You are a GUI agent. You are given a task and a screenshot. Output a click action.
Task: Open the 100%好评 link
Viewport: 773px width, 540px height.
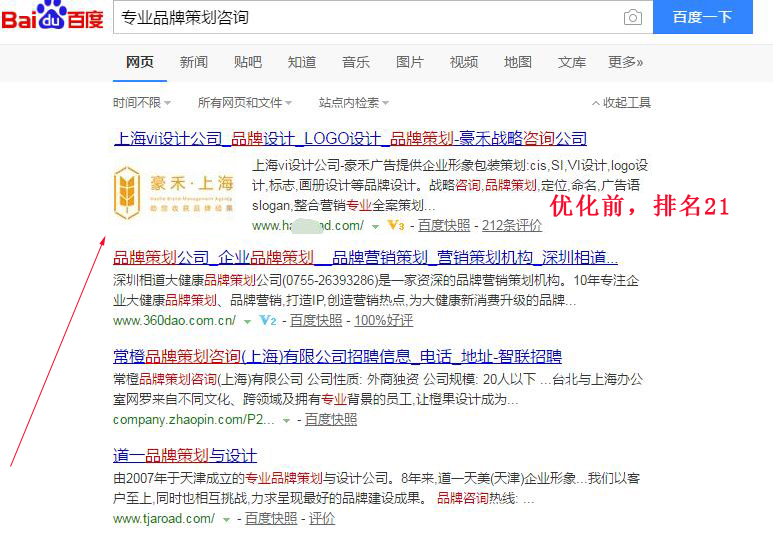pos(384,321)
